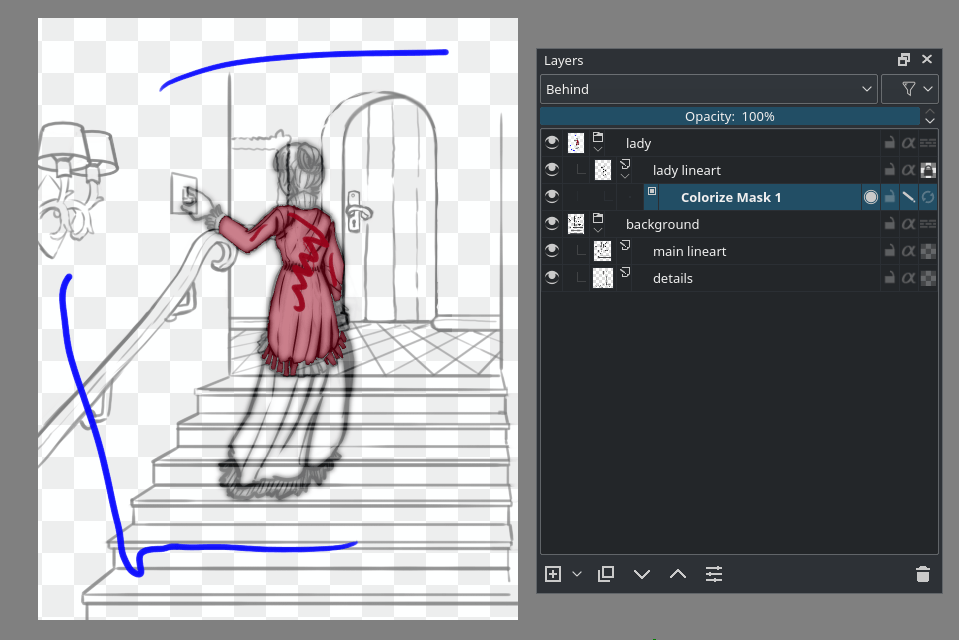
Task: Toggle show coloring on Colorize Mask 1
Action: 871,197
